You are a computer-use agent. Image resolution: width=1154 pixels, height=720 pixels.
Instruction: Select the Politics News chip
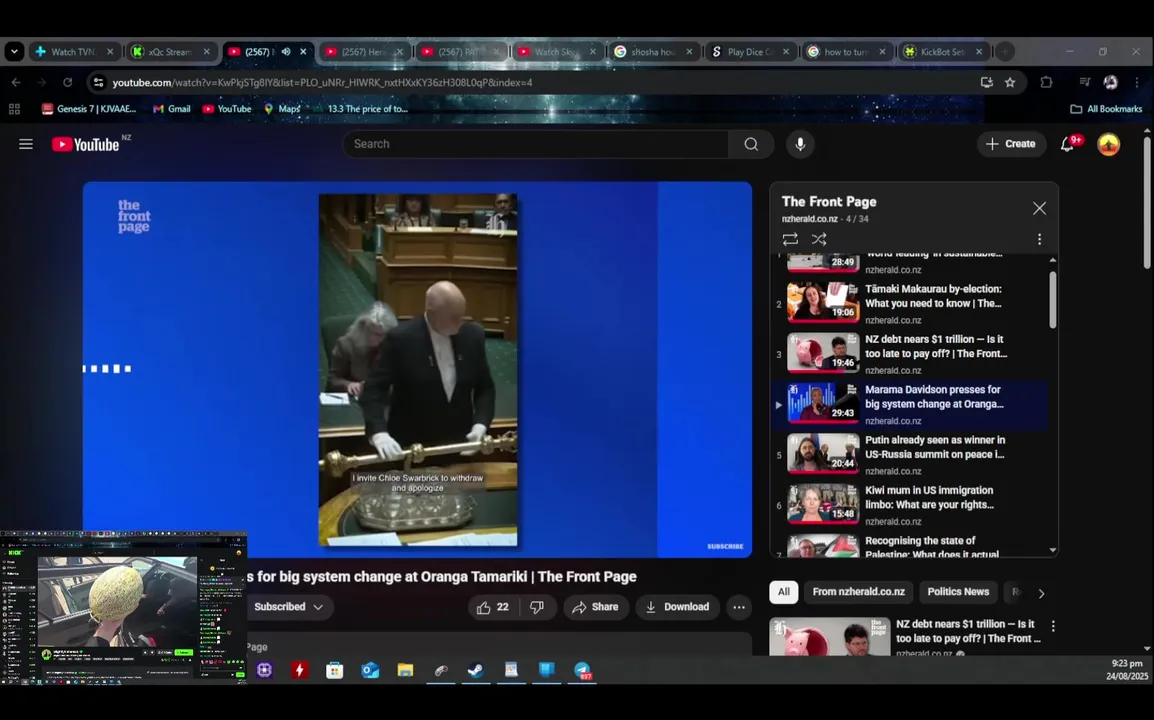tap(957, 592)
